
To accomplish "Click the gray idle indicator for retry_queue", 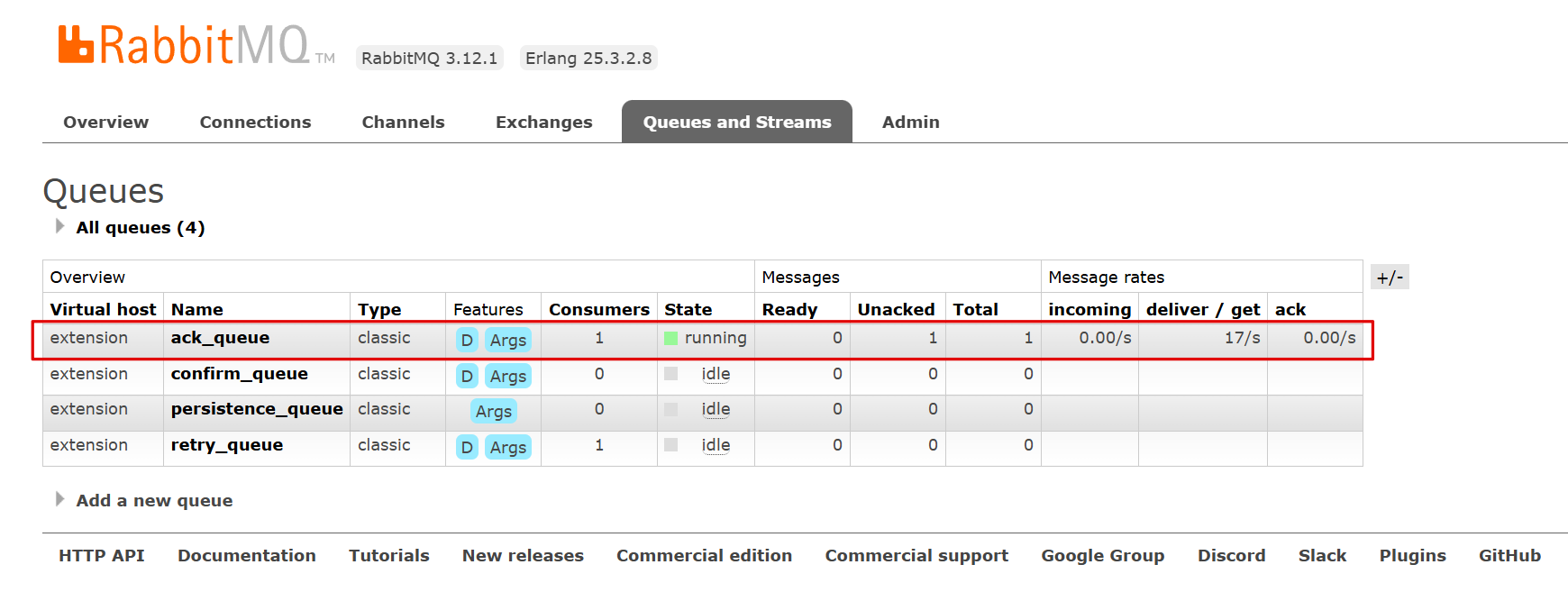I will 670,444.
